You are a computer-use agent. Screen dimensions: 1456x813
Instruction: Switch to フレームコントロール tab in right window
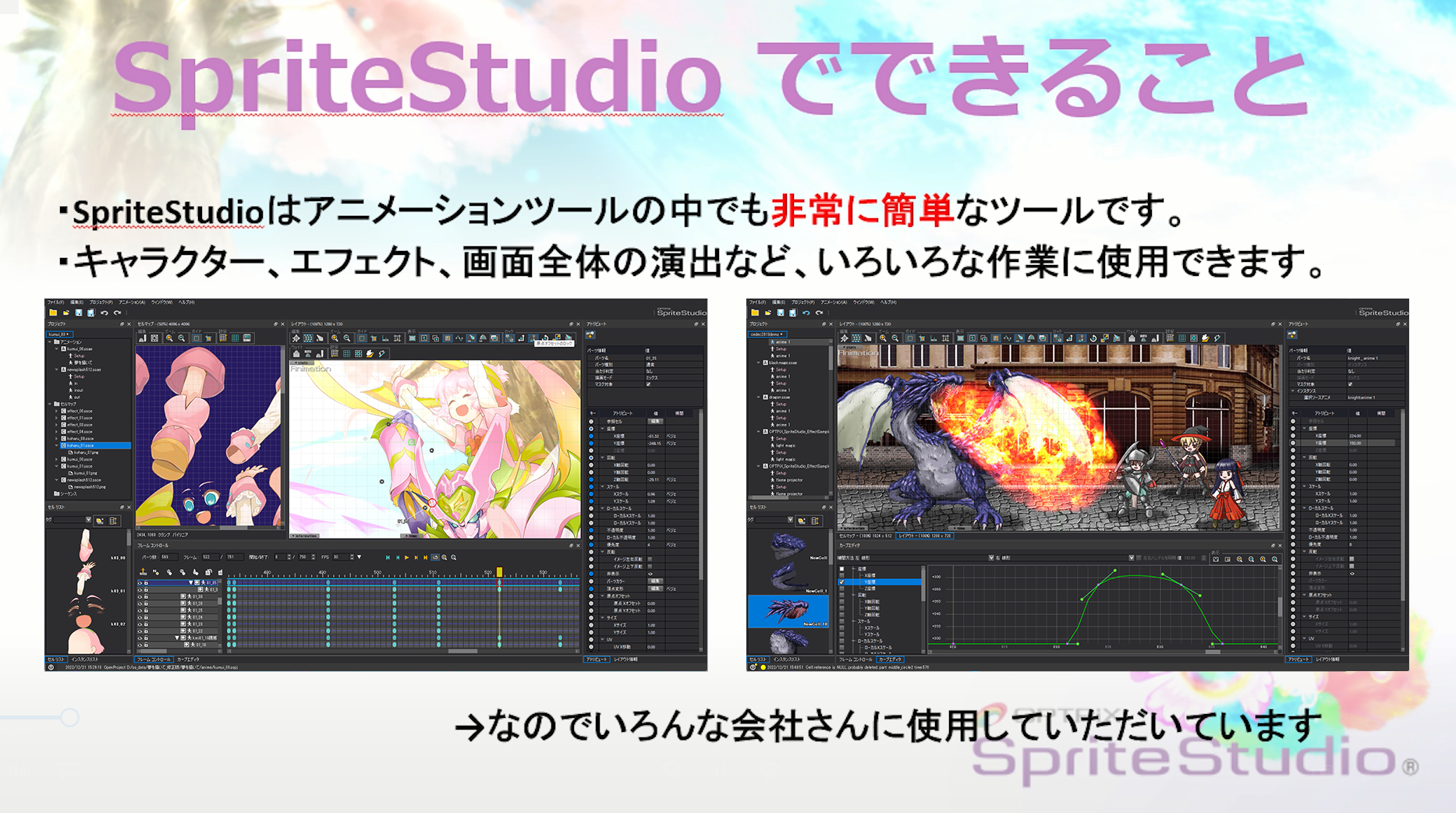pos(856,659)
